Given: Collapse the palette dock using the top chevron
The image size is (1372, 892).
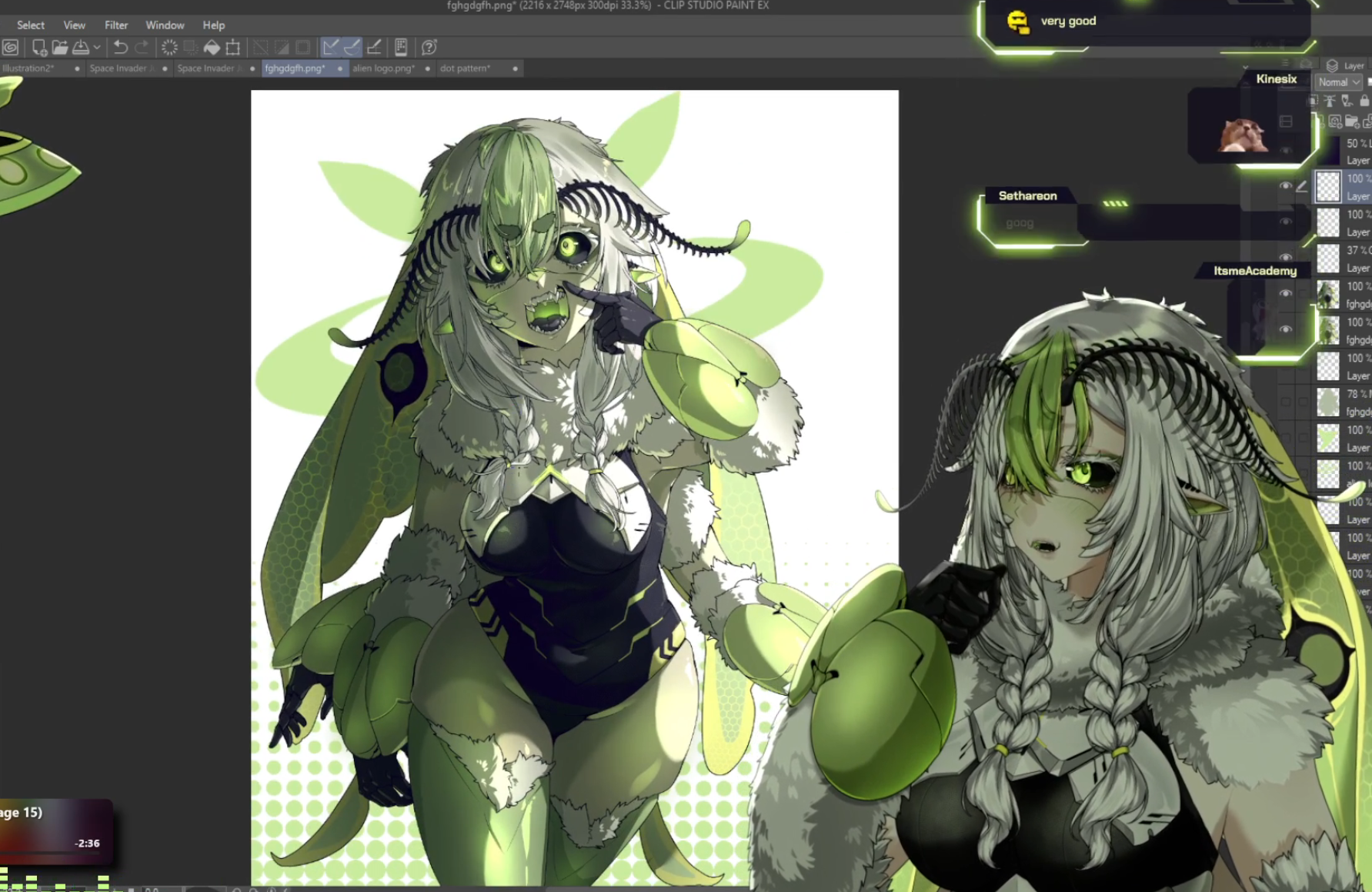Looking at the screenshot, I should 1246,67.
